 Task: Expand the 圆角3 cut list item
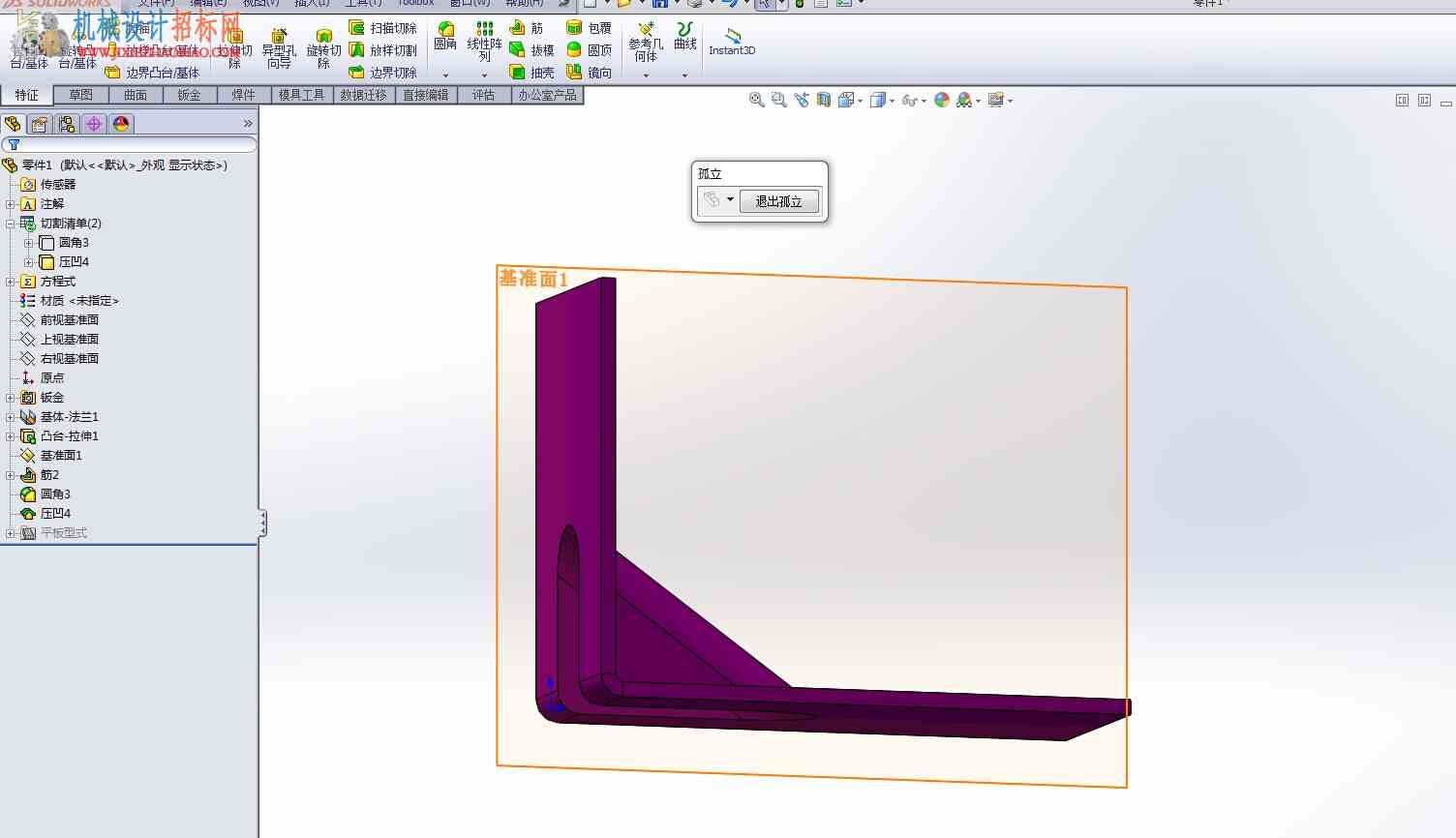coord(28,243)
